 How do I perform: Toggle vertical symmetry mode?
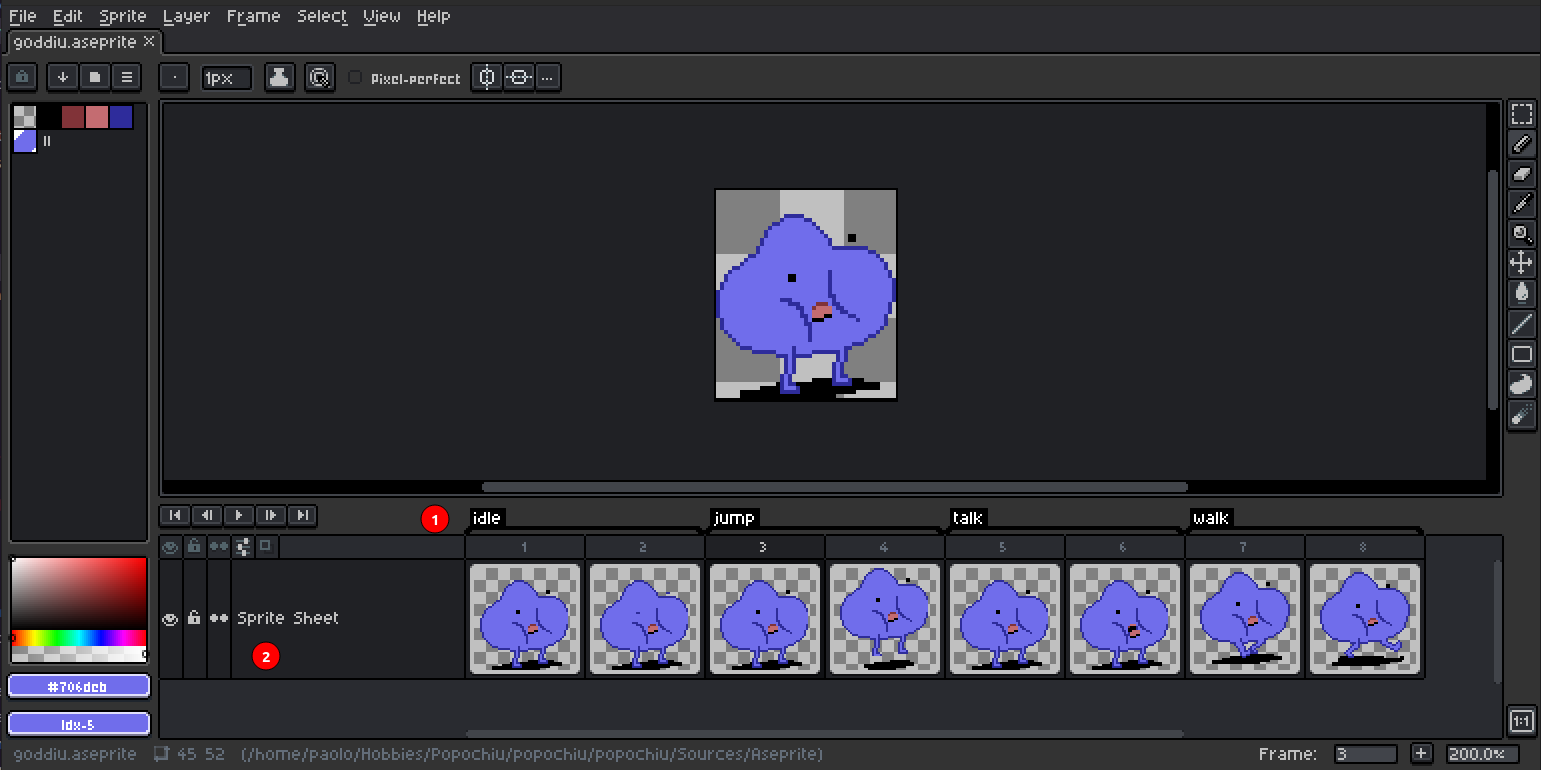(487, 77)
